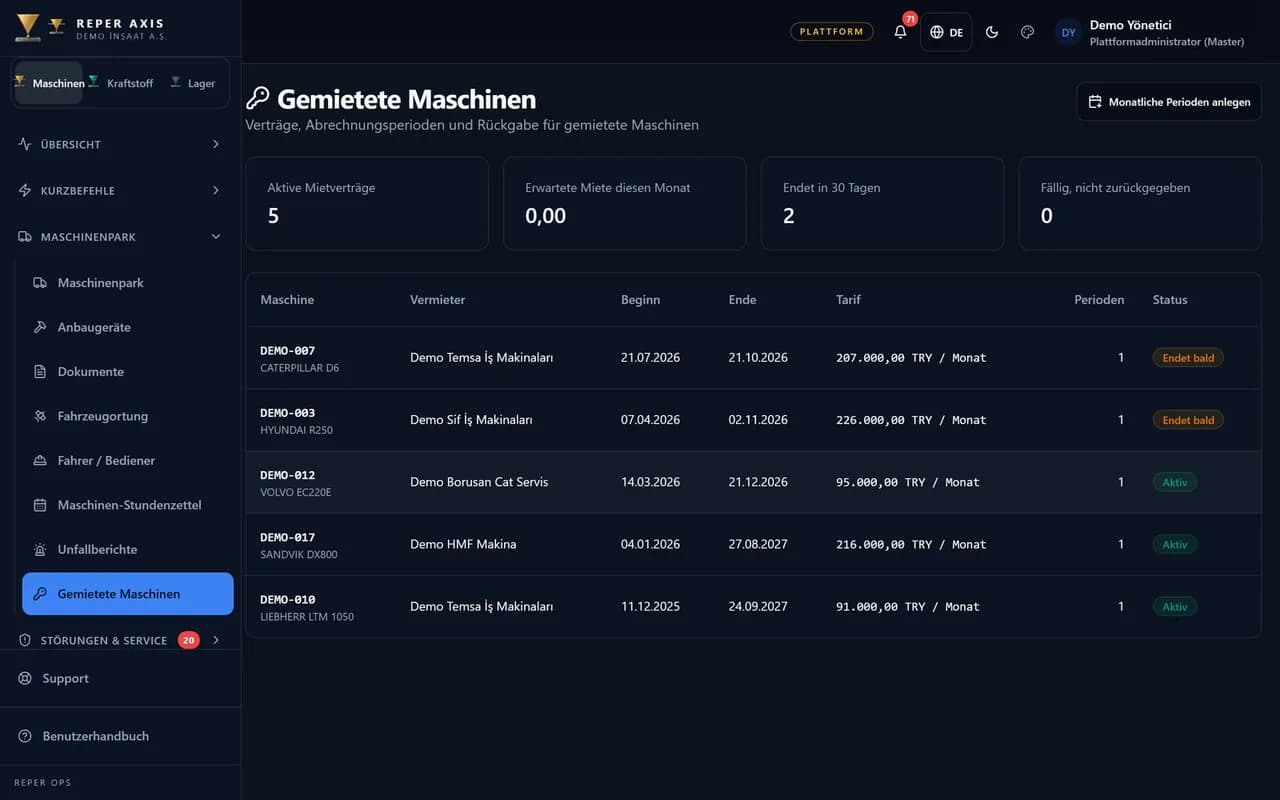
Task: Click the Kurzbefehle lightning icon
Action: pos(25,190)
